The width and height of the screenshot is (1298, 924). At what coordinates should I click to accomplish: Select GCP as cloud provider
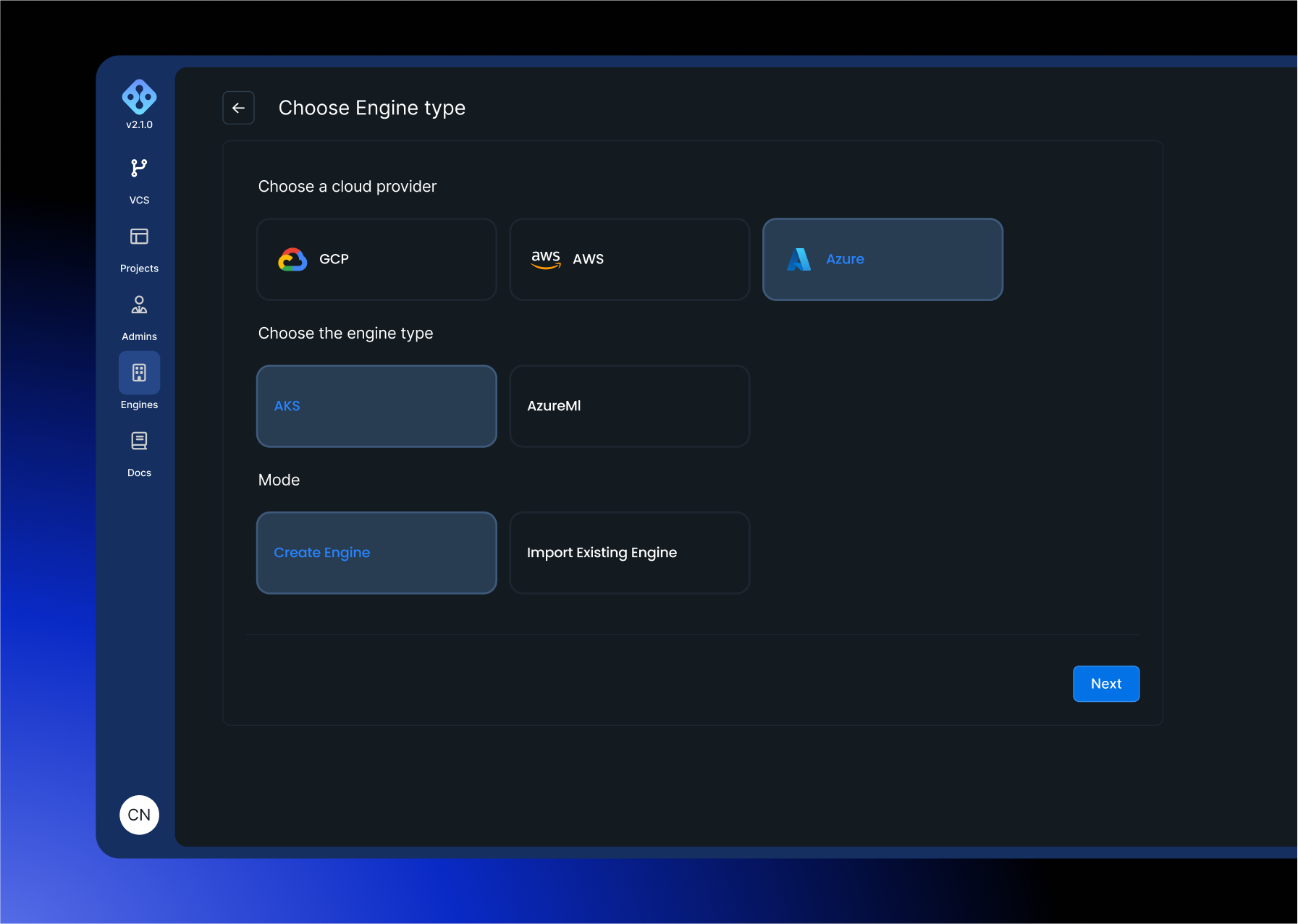point(376,259)
